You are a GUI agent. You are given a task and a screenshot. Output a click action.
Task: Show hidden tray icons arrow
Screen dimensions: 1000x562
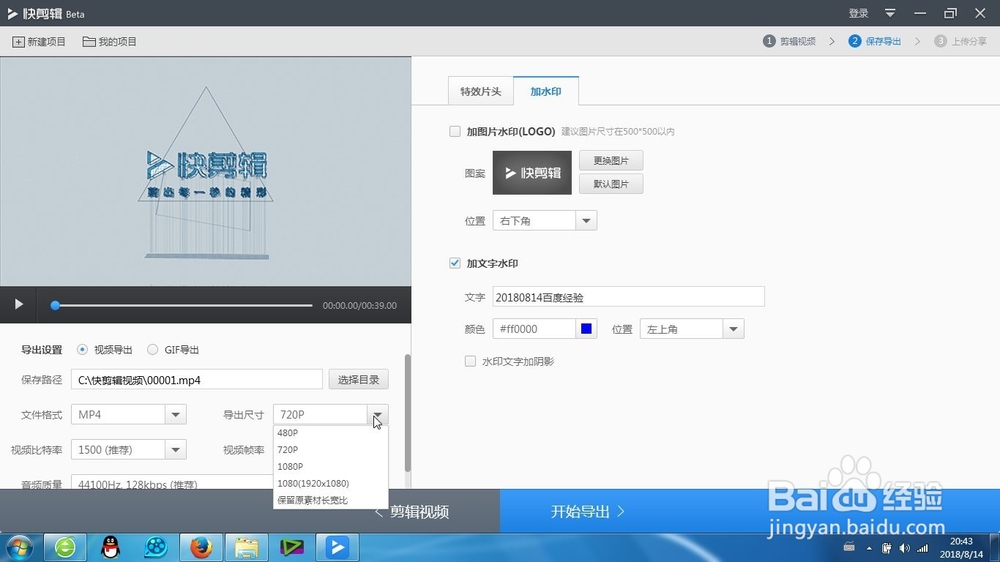point(869,548)
